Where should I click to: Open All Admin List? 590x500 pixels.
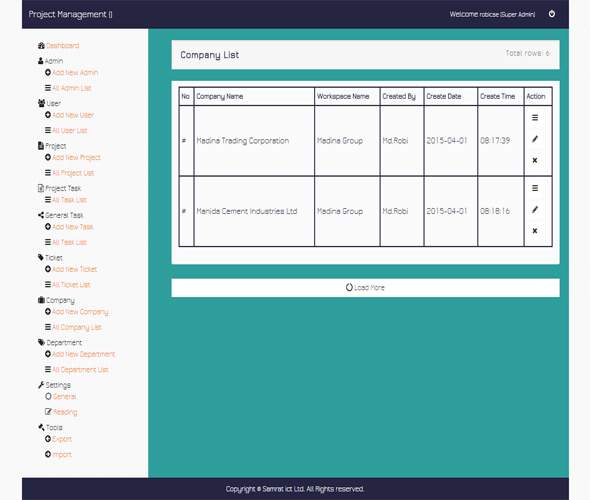[71, 88]
